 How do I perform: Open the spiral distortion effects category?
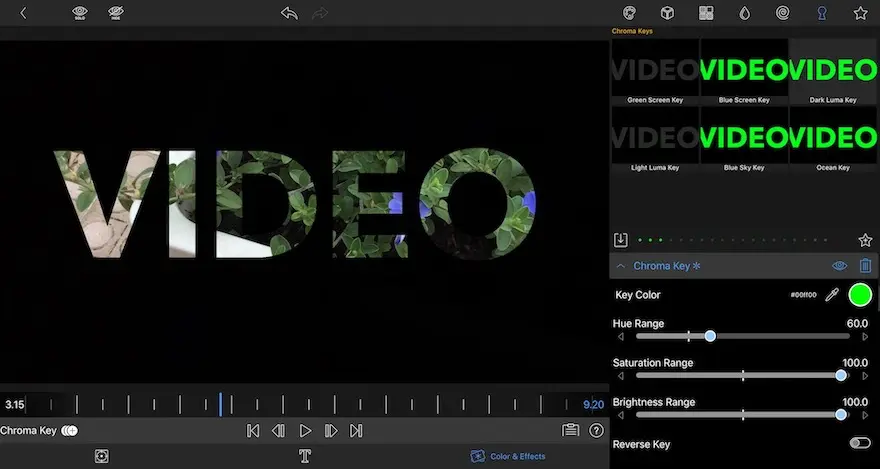783,13
